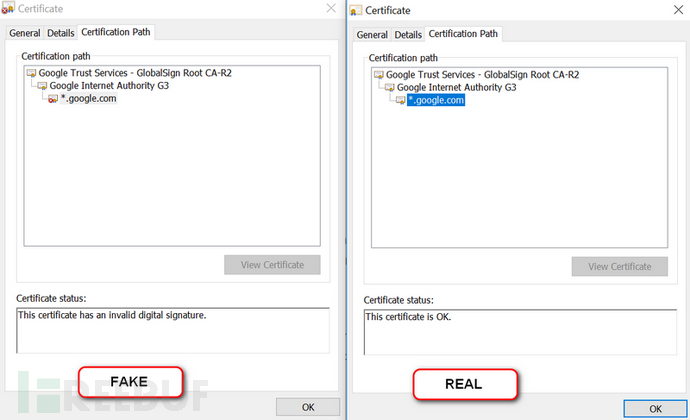This screenshot has height=420, width=690.
Task: Select Google Internet Authority G3 in fake certificate
Action: (109, 86)
